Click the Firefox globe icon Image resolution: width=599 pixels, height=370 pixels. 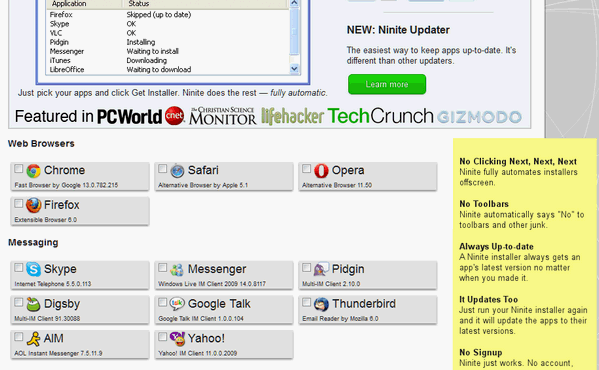click(x=33, y=205)
